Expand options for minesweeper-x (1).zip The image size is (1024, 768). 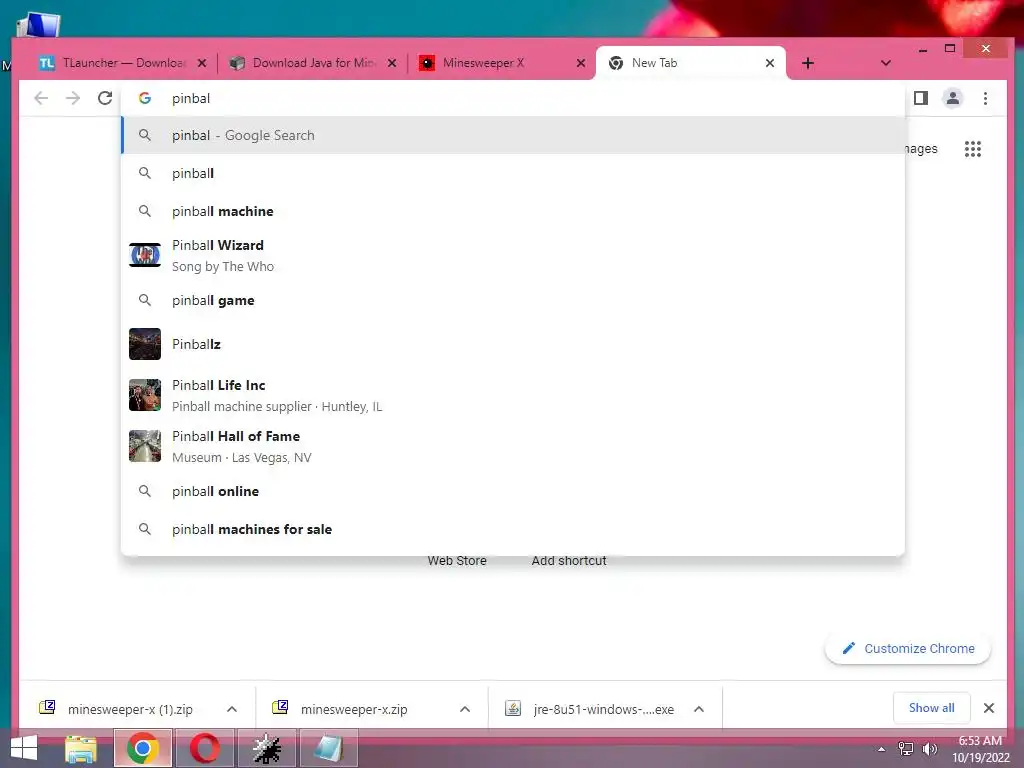pyautogui.click(x=232, y=709)
